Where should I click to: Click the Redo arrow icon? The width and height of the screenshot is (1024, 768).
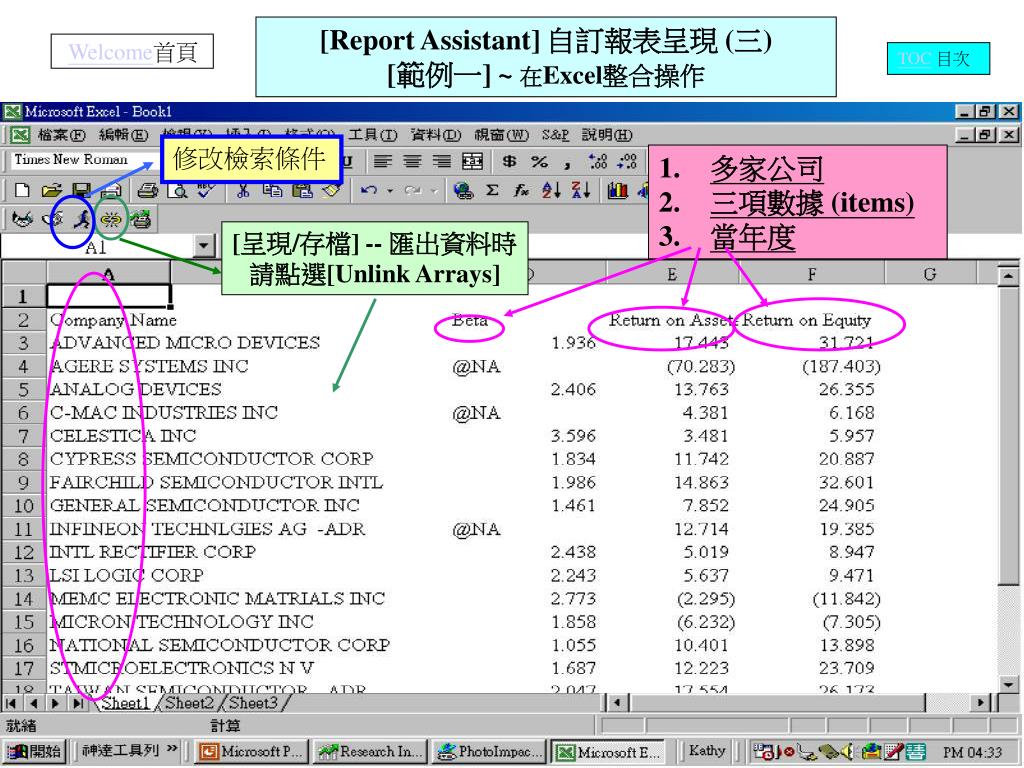413,190
